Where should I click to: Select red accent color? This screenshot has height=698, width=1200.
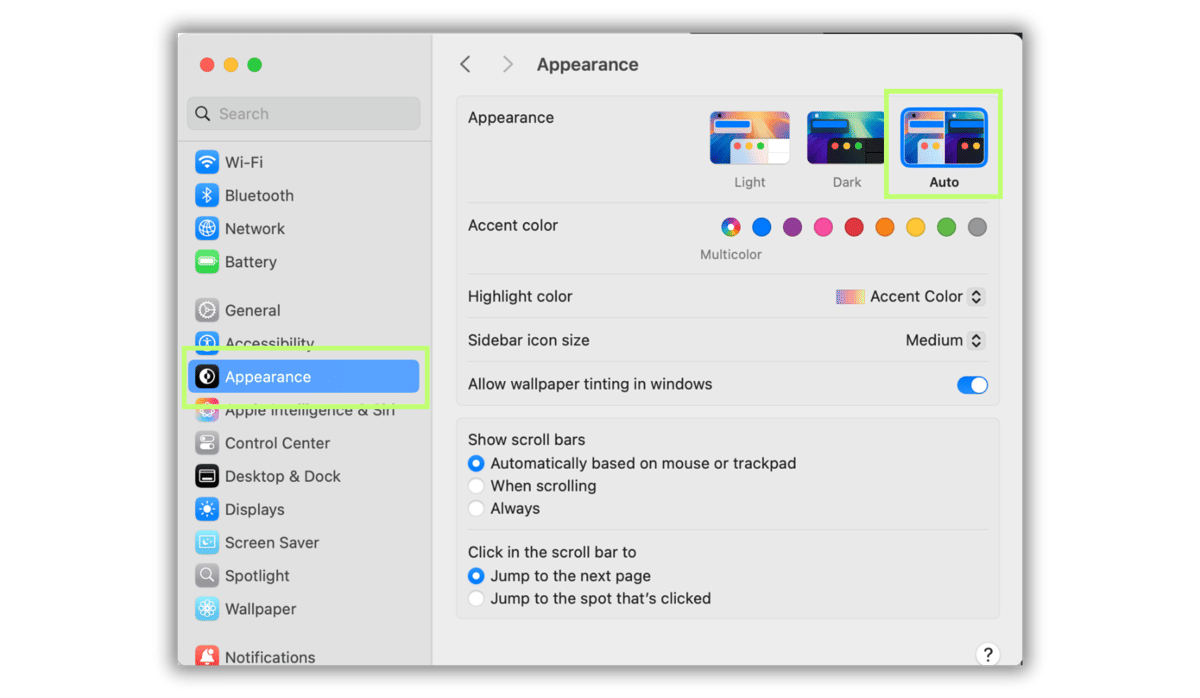(x=854, y=227)
